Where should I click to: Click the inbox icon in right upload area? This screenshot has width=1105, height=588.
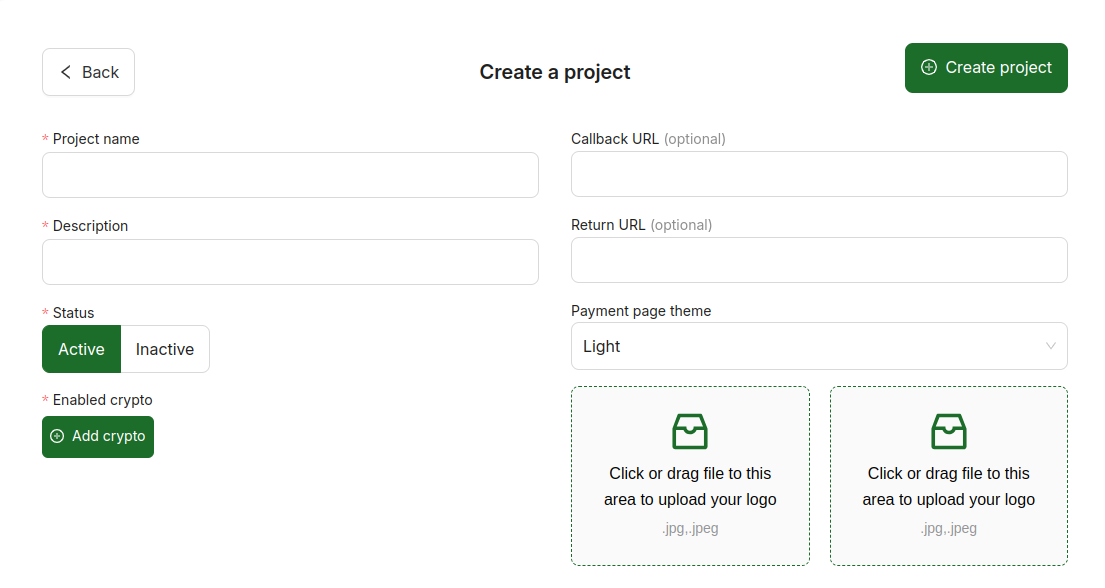tap(949, 431)
